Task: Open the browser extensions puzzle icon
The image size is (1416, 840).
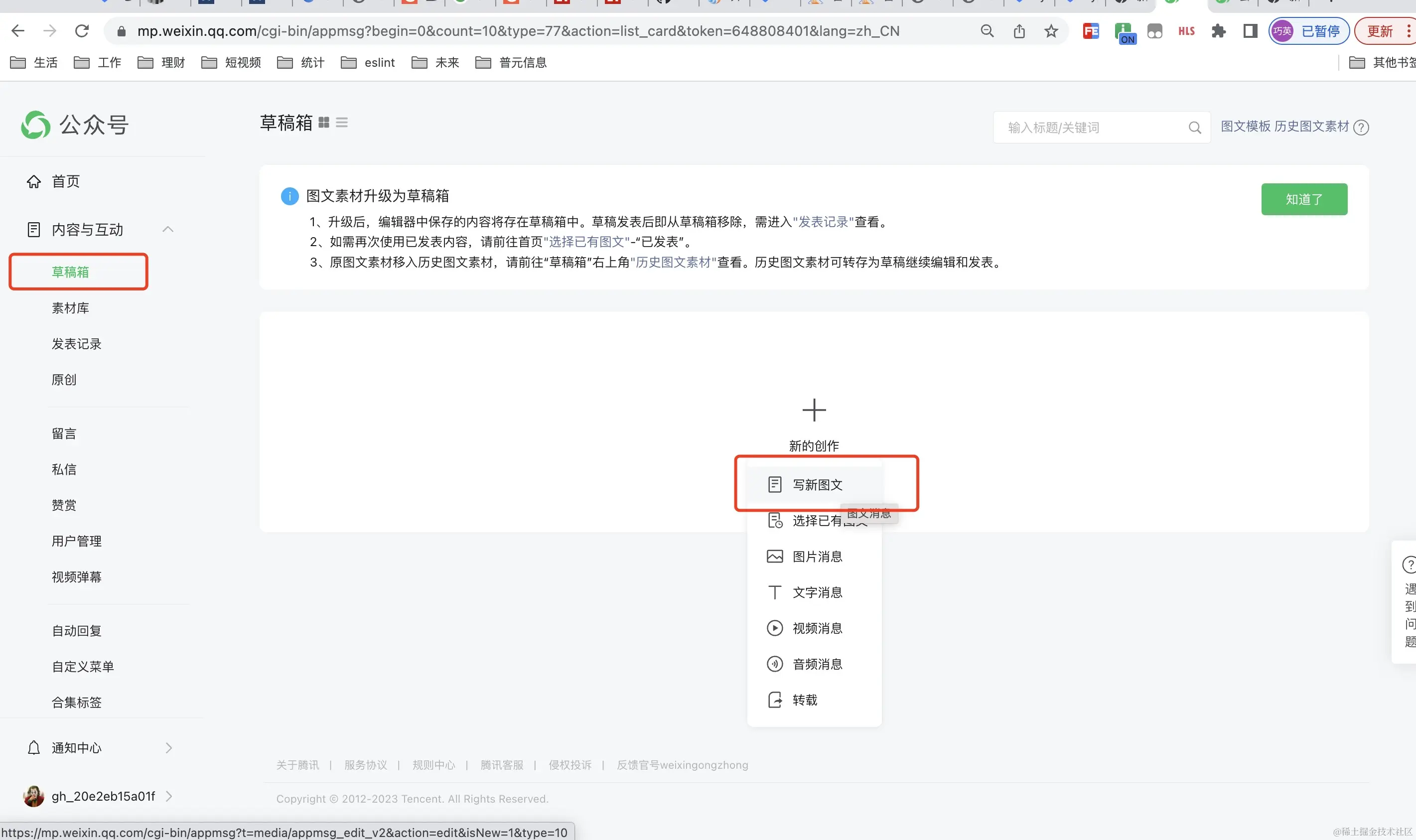Action: [1219, 31]
